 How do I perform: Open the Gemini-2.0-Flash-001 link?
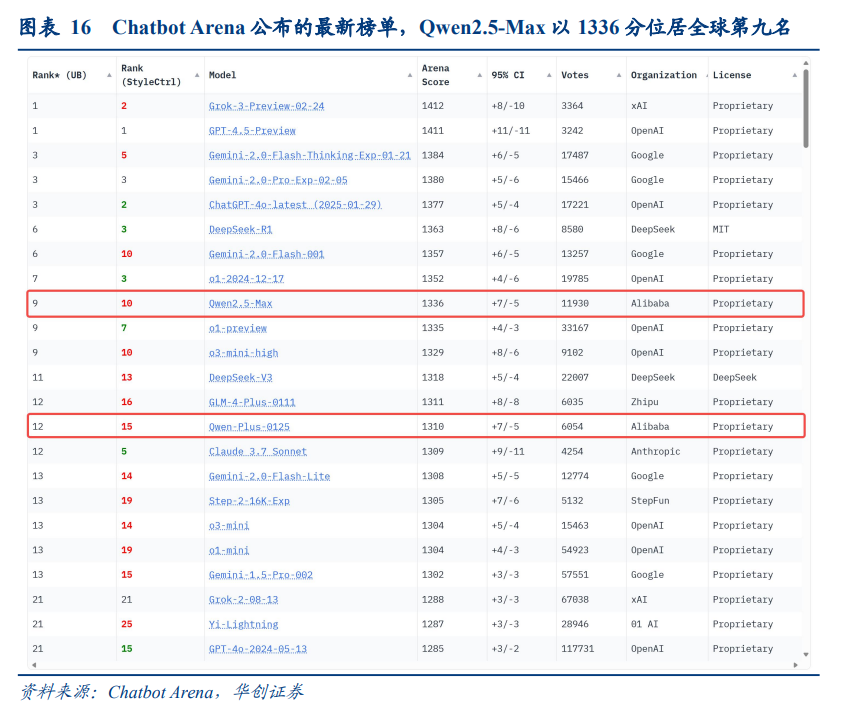click(x=266, y=254)
